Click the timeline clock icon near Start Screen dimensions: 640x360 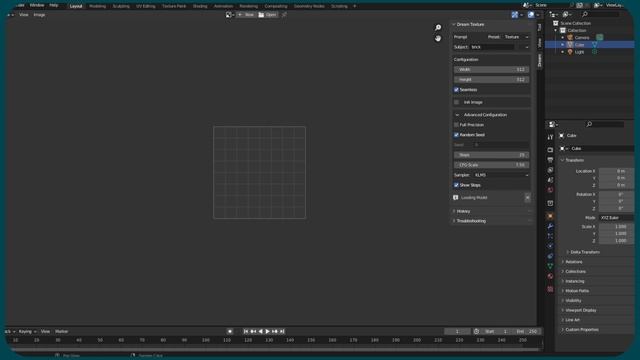[476, 331]
